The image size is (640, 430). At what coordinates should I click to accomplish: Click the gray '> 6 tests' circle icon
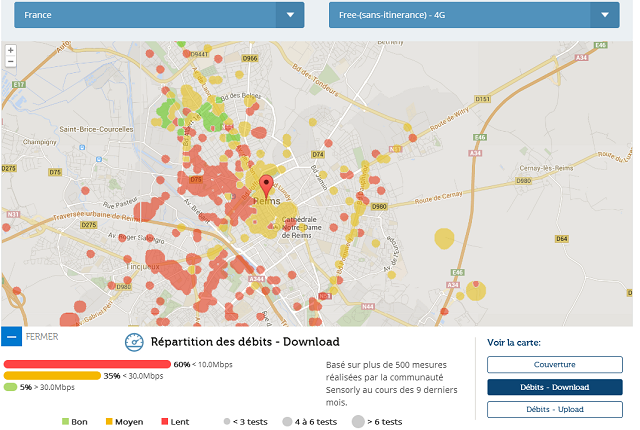point(357,421)
